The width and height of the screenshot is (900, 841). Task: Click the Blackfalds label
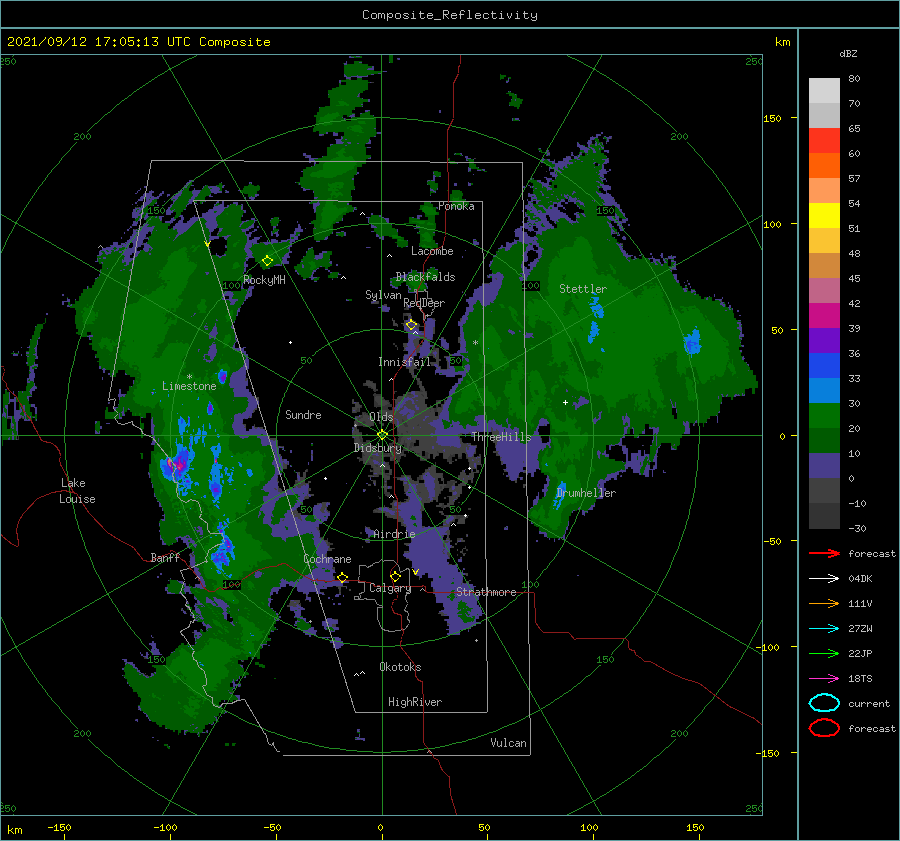(x=425, y=277)
